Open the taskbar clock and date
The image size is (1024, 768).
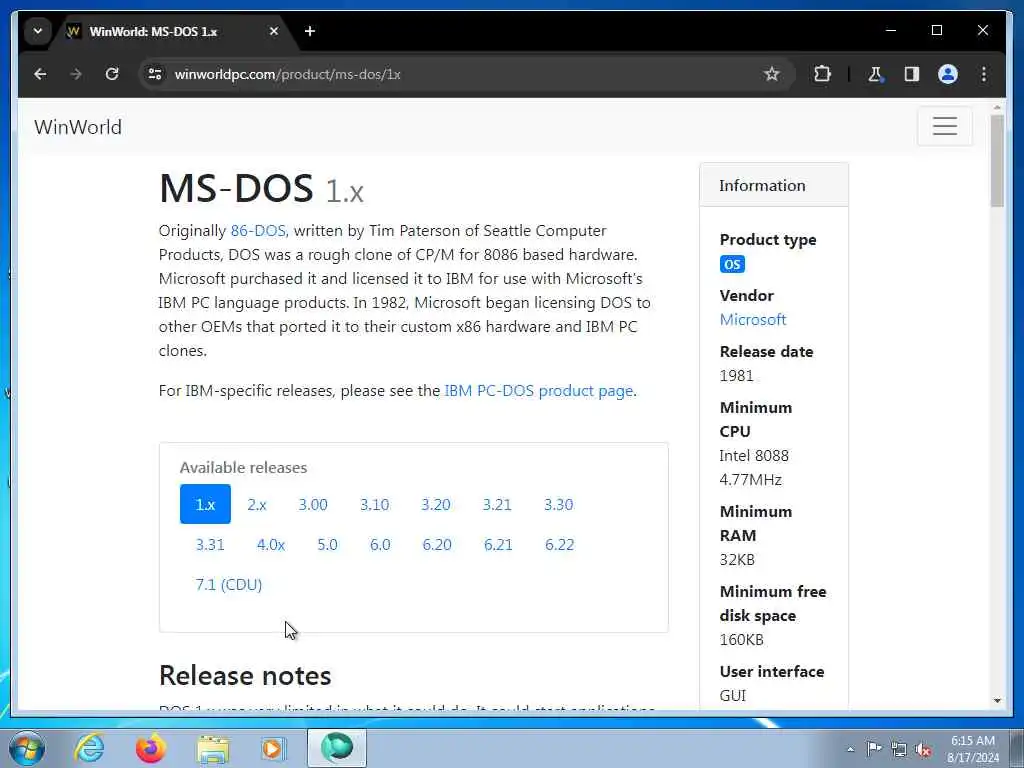[x=973, y=749]
